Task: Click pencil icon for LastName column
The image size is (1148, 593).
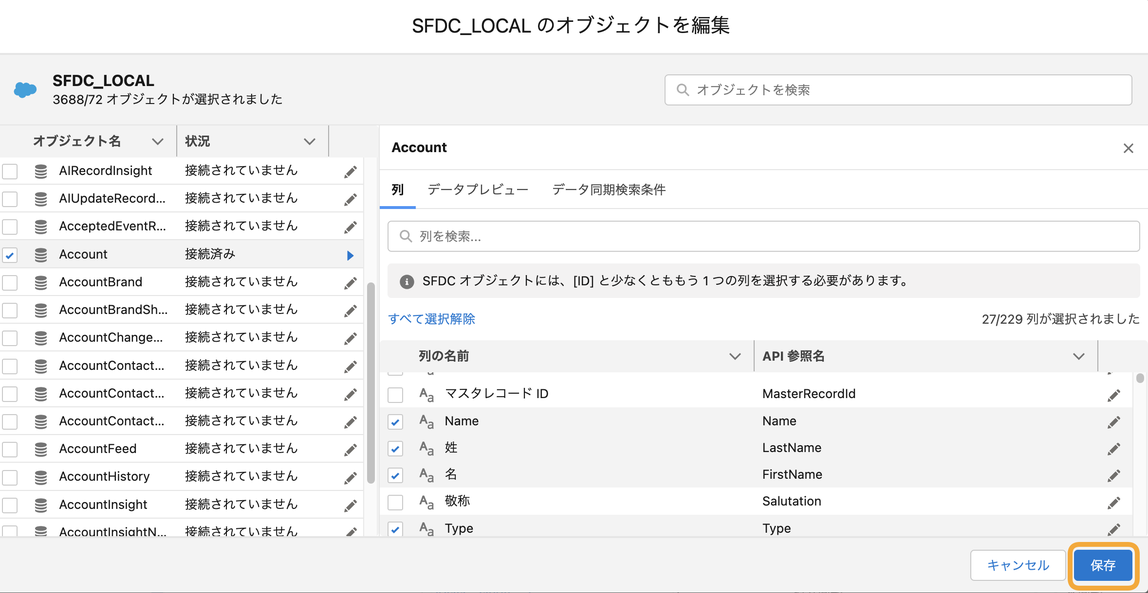Action: coord(1113,449)
